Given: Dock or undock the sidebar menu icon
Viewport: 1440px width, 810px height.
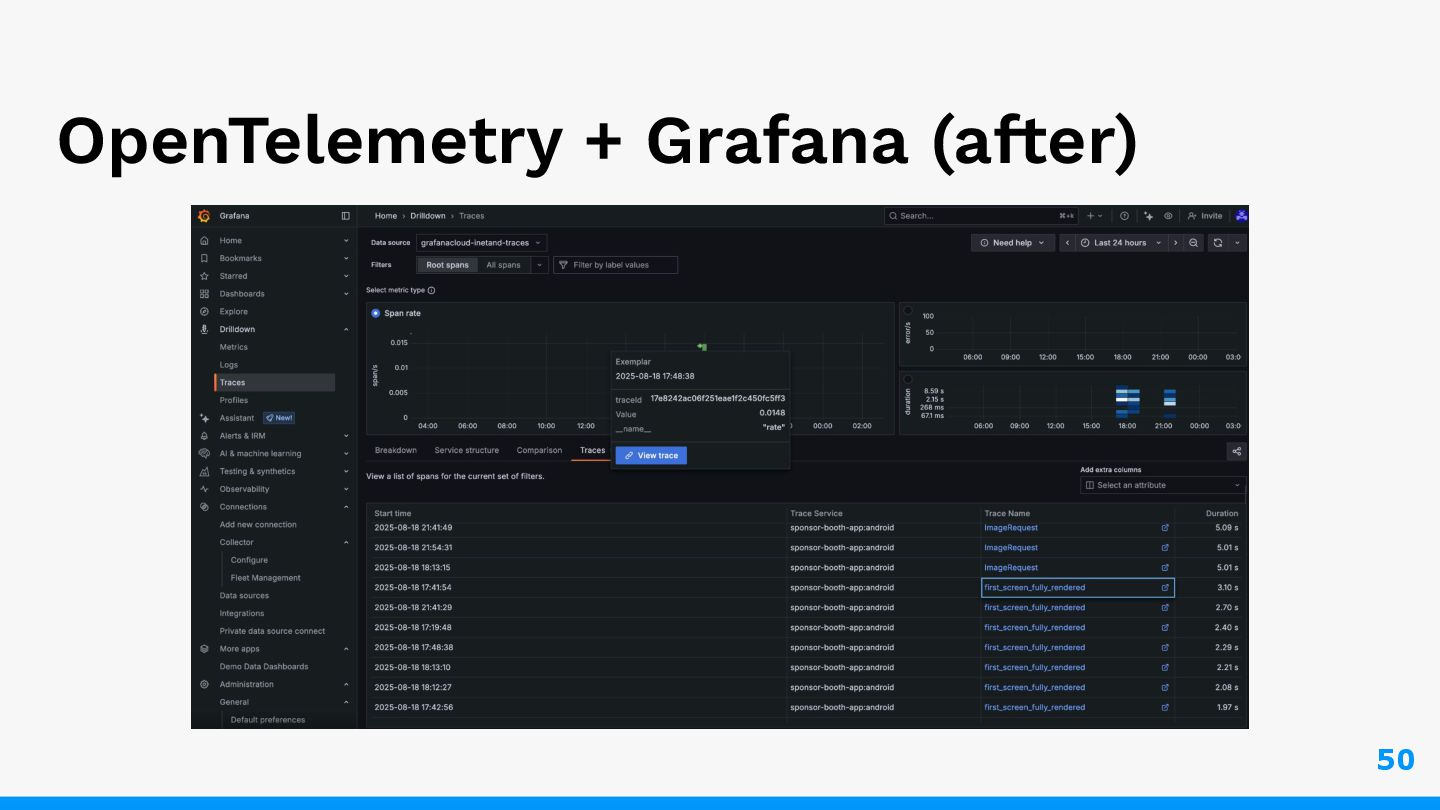Looking at the screenshot, I should point(346,216).
